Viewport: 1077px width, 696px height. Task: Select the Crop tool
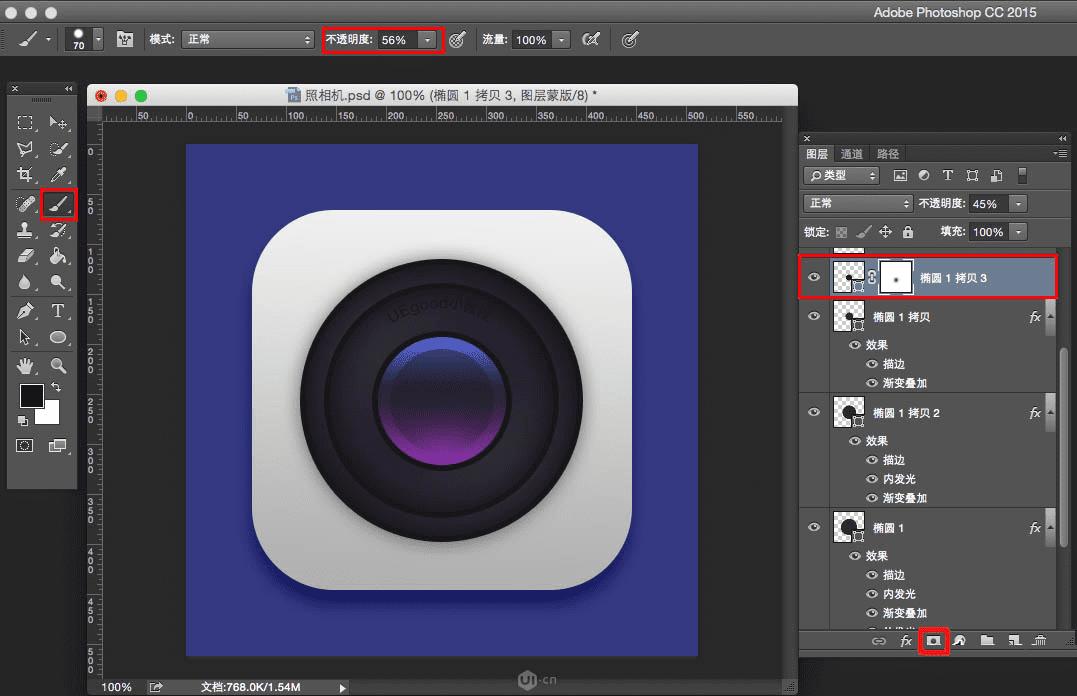pyautogui.click(x=26, y=176)
